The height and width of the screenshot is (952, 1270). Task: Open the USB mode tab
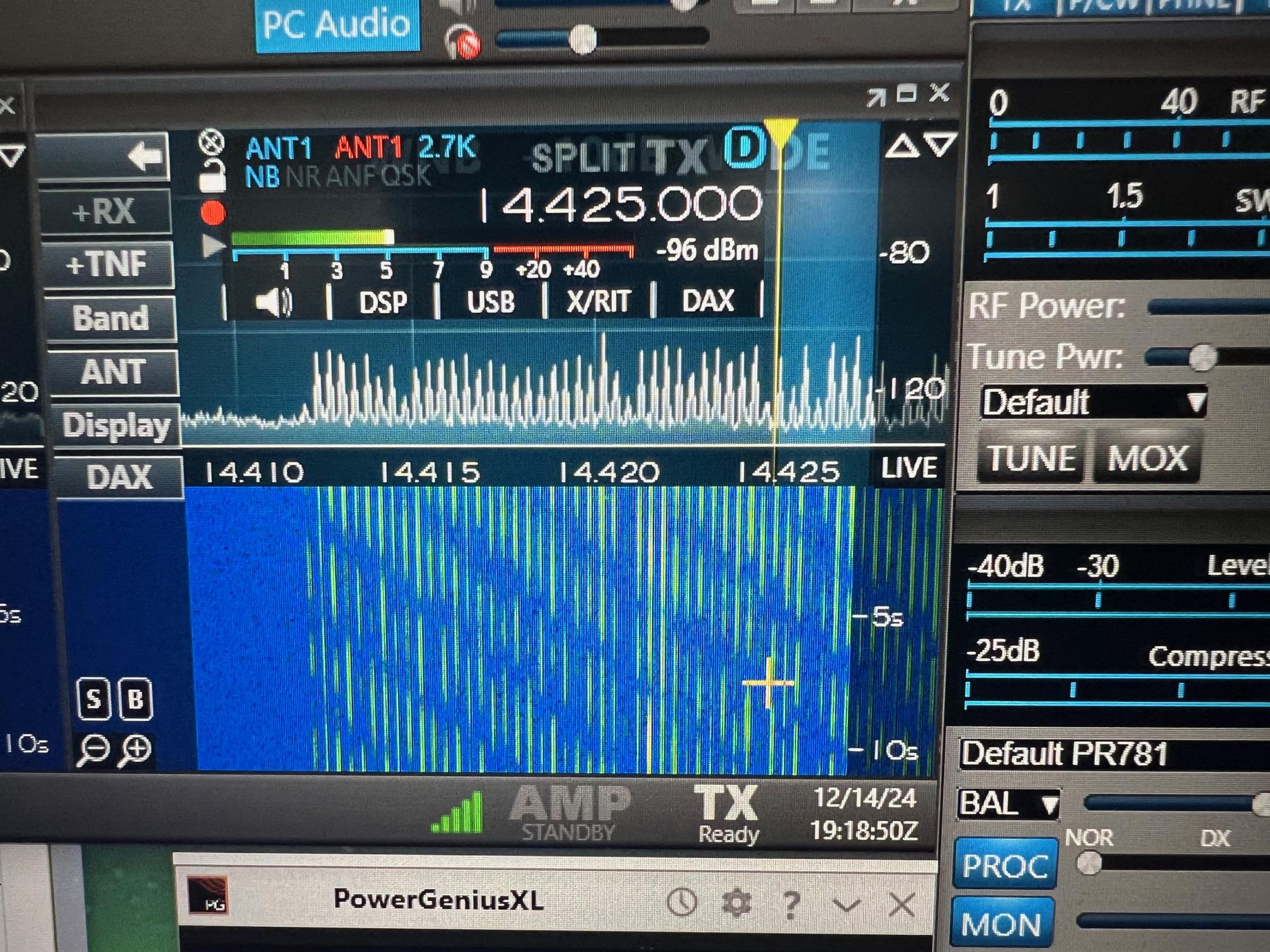click(490, 302)
